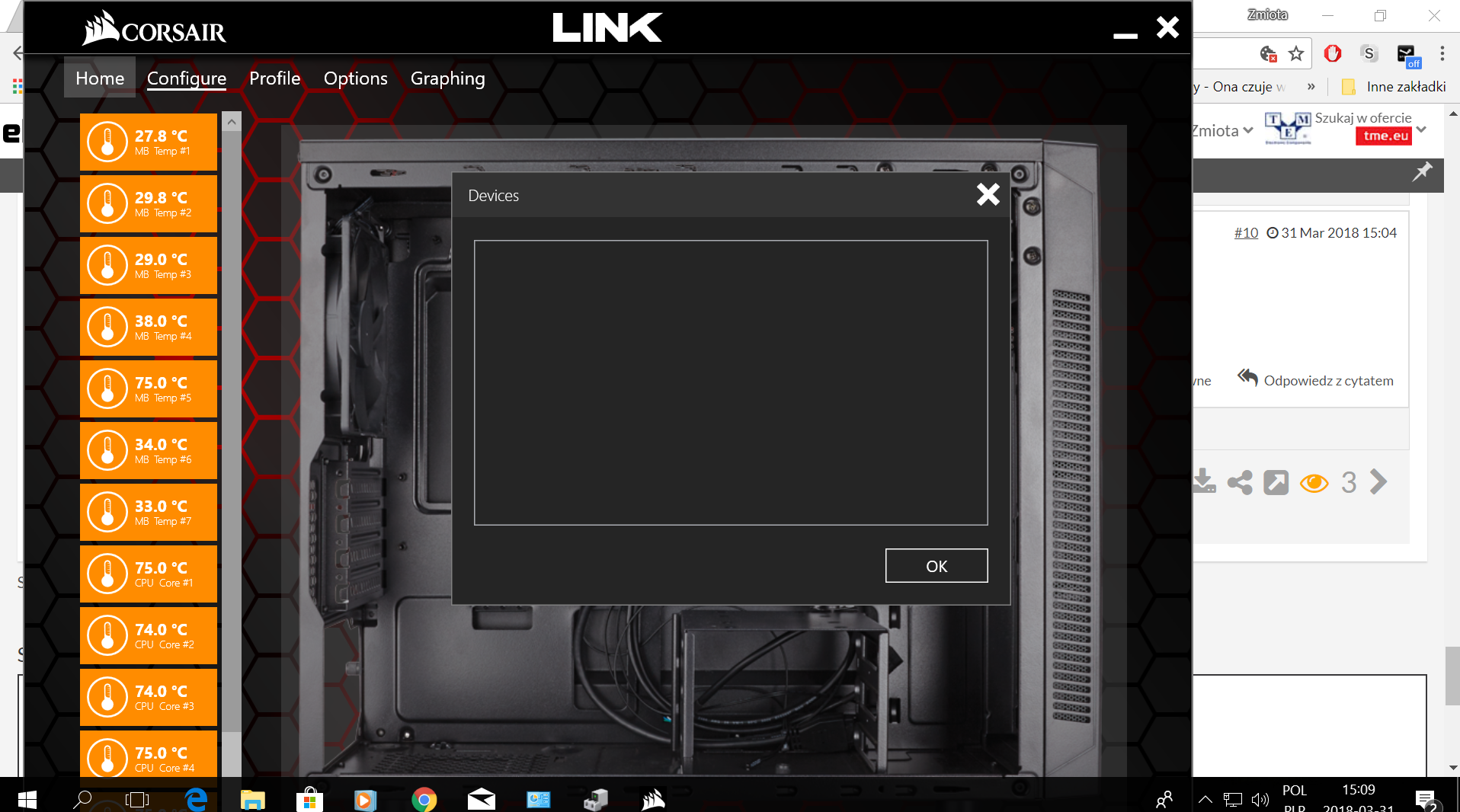Close the Corsair Link window
This screenshot has height=812, width=1460.
(1167, 27)
